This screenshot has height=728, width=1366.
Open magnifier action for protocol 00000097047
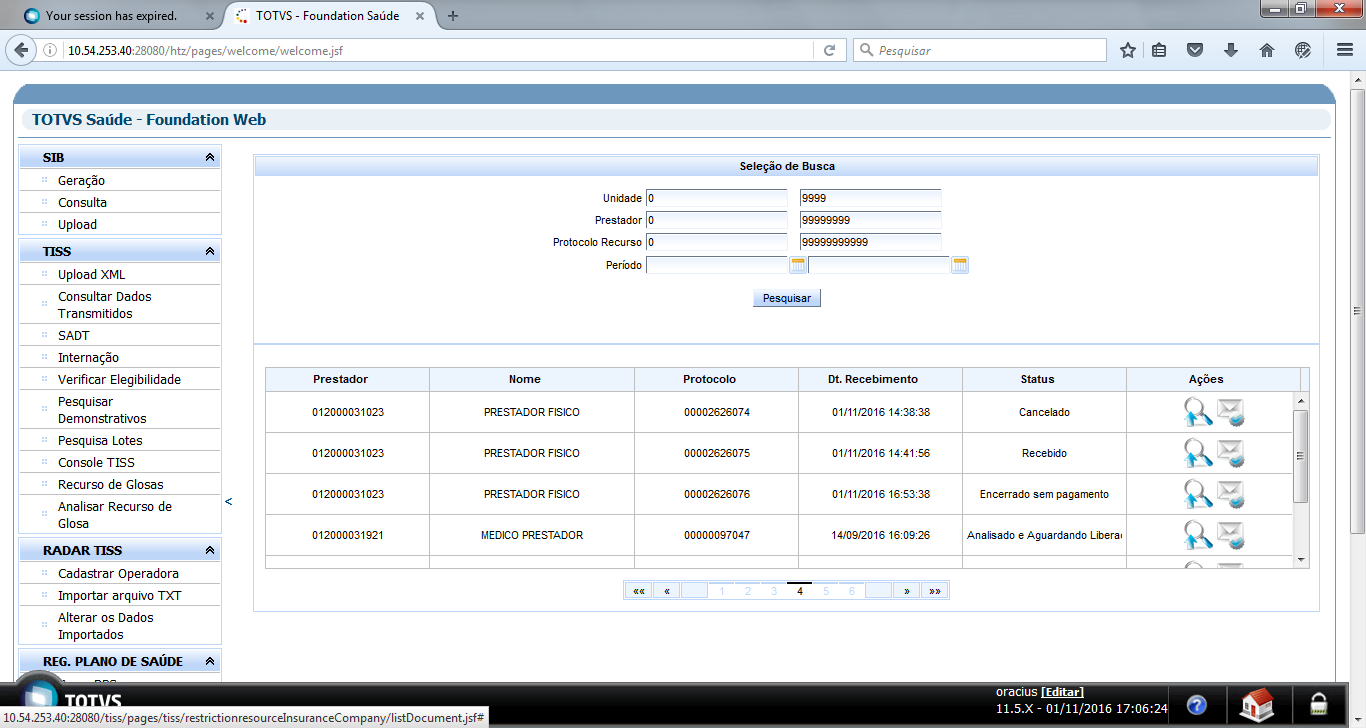coord(1198,535)
